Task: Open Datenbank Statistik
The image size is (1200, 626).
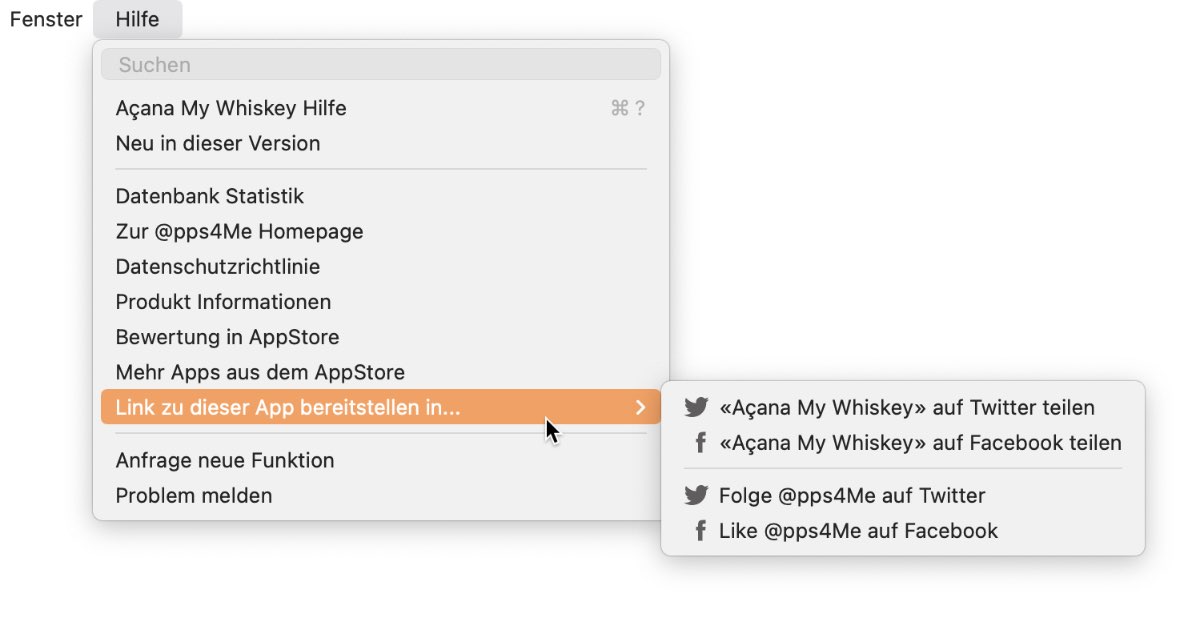Action: coord(381,196)
